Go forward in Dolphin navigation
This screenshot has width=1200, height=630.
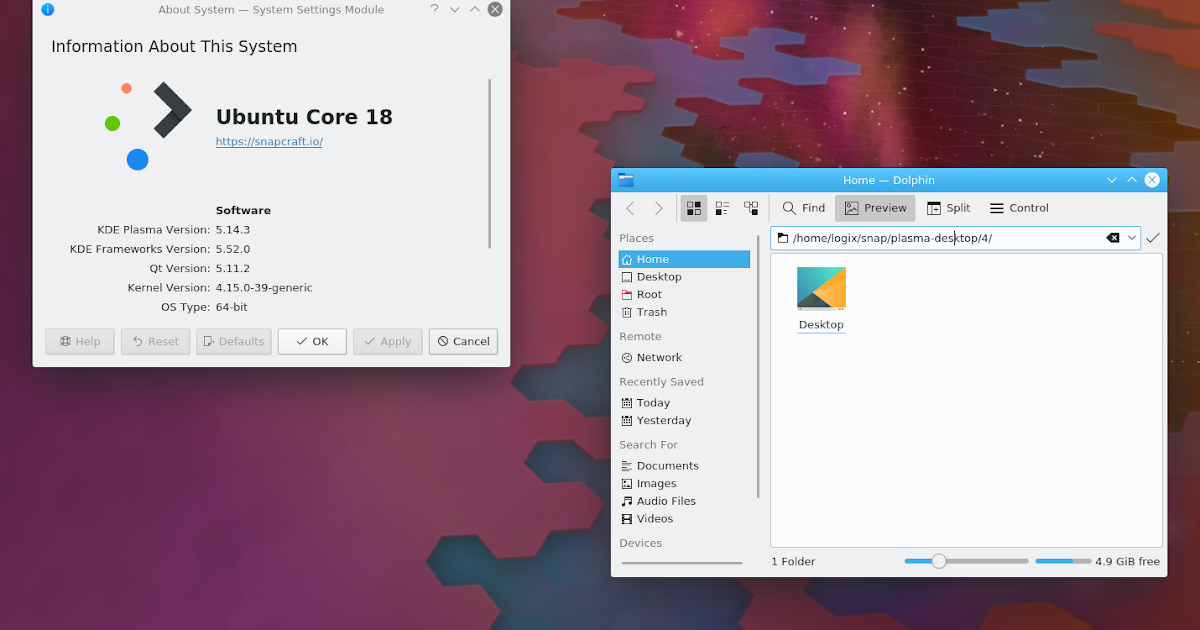658,208
